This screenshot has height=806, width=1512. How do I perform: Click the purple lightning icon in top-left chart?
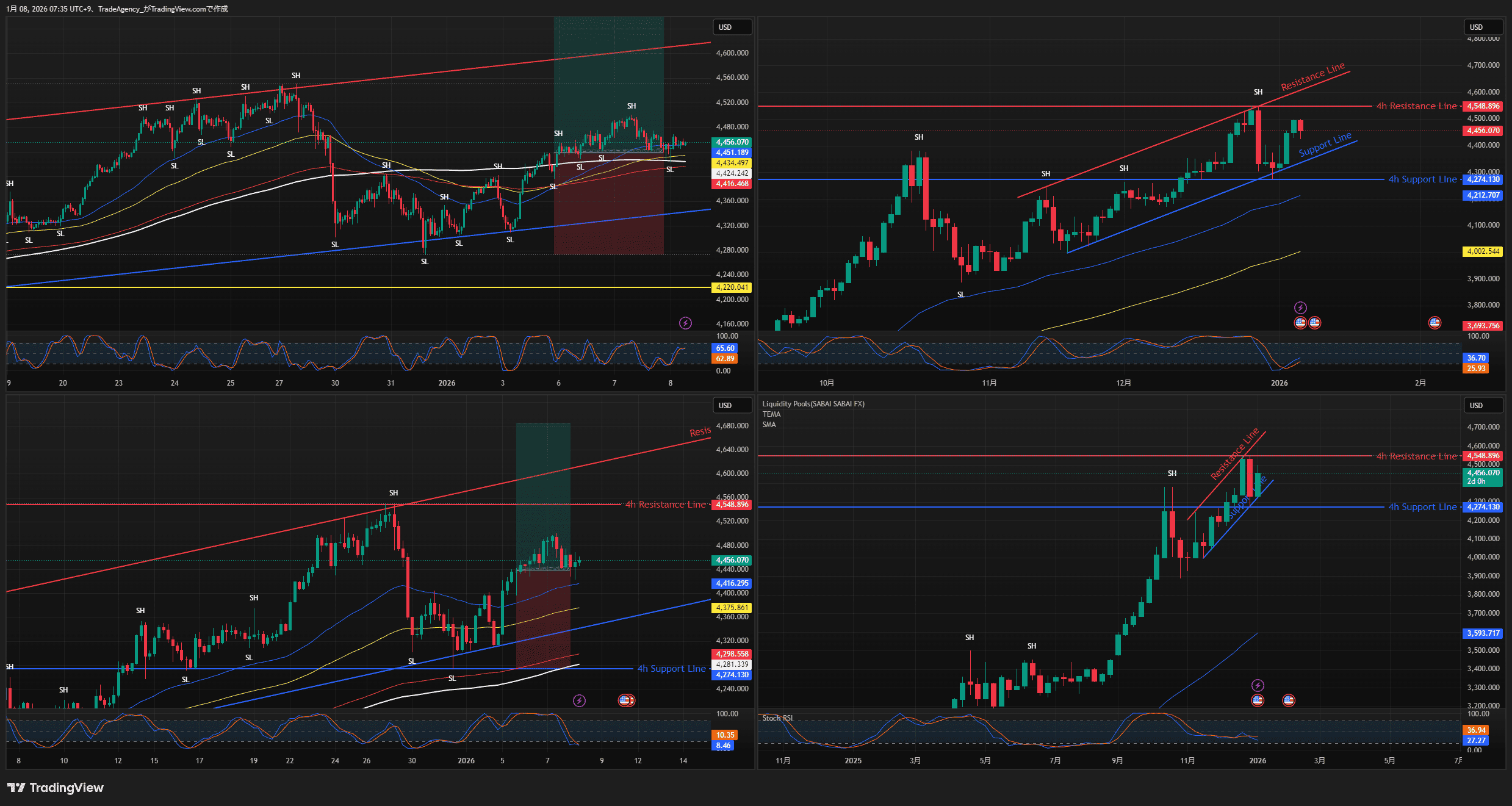[685, 323]
